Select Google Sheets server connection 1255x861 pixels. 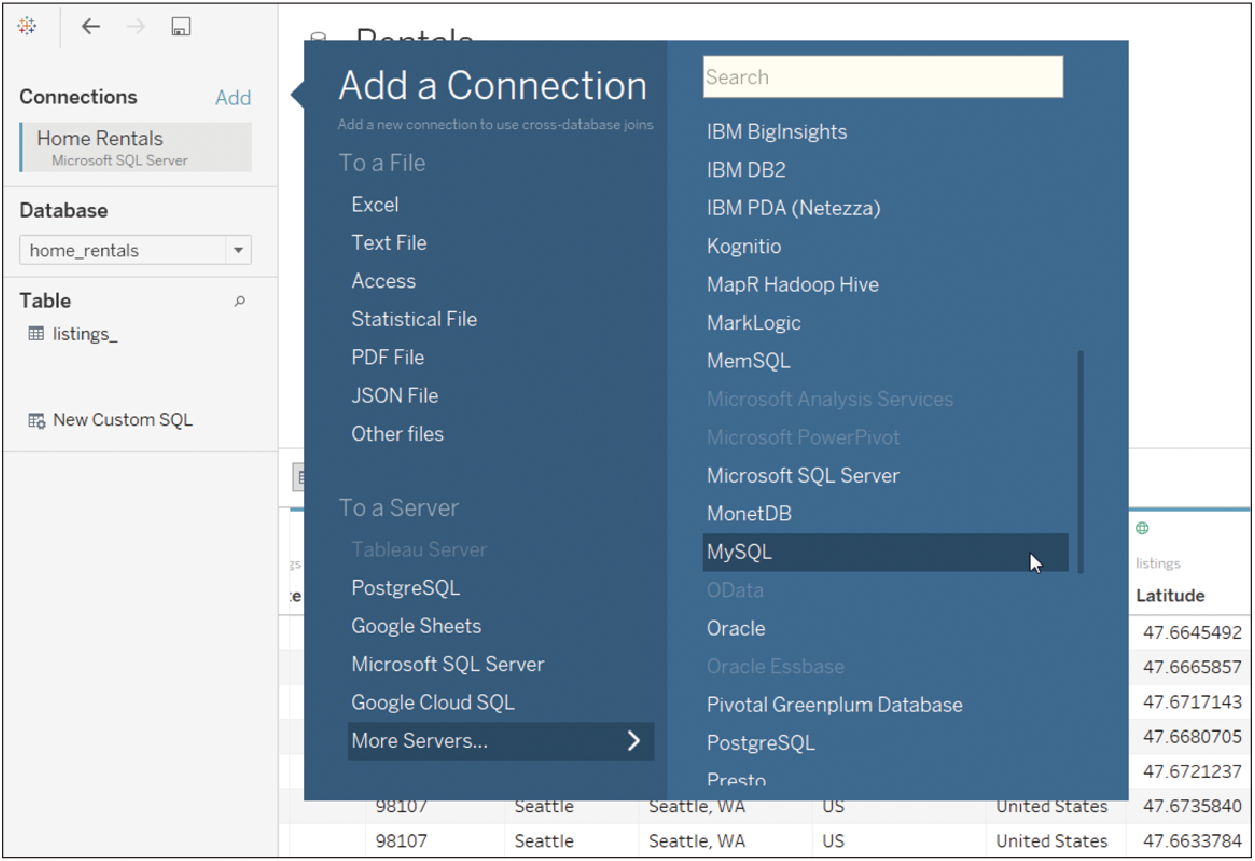[416, 626]
